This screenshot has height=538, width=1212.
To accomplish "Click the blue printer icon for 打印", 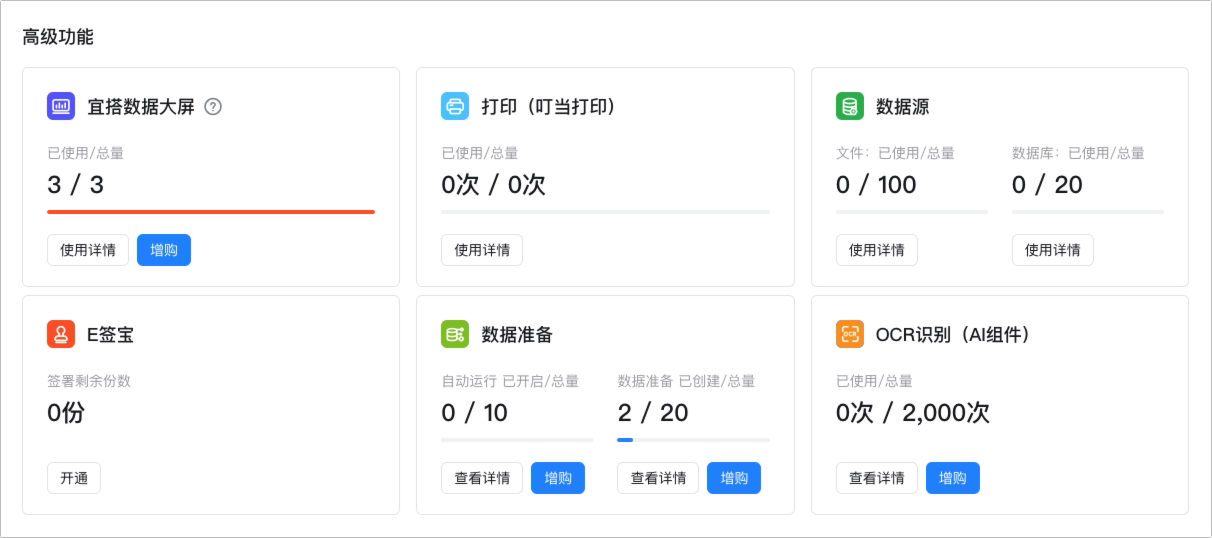I will [x=455, y=106].
